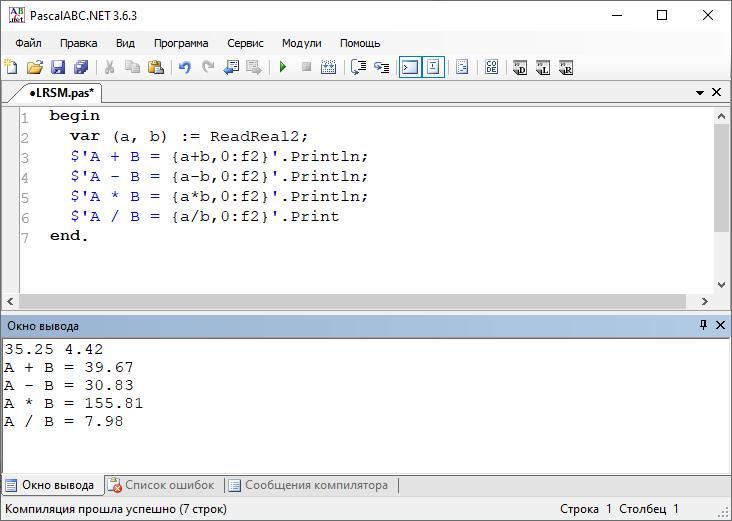Viewport: 732px width, 521px height.
Task: Pin the output window panel
Action: coord(703,326)
